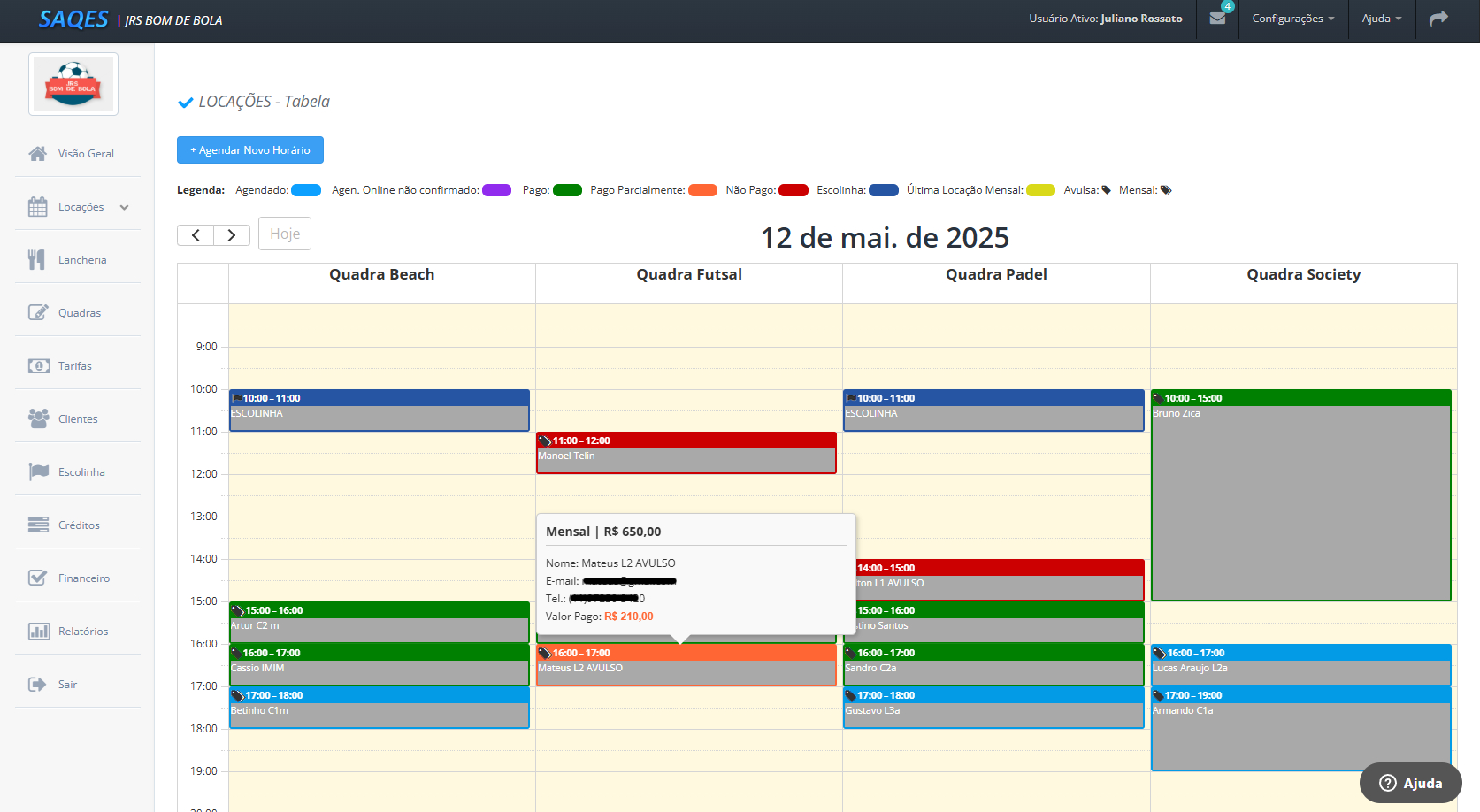This screenshot has height=812, width=1480.
Task: Open the Créditos menu item
Action: pyautogui.click(x=79, y=525)
